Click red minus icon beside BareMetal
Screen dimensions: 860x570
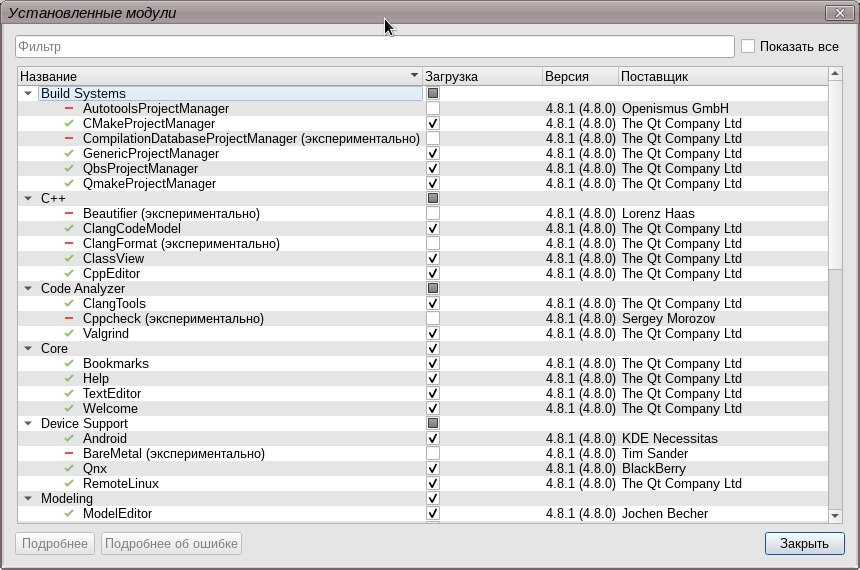pos(69,453)
